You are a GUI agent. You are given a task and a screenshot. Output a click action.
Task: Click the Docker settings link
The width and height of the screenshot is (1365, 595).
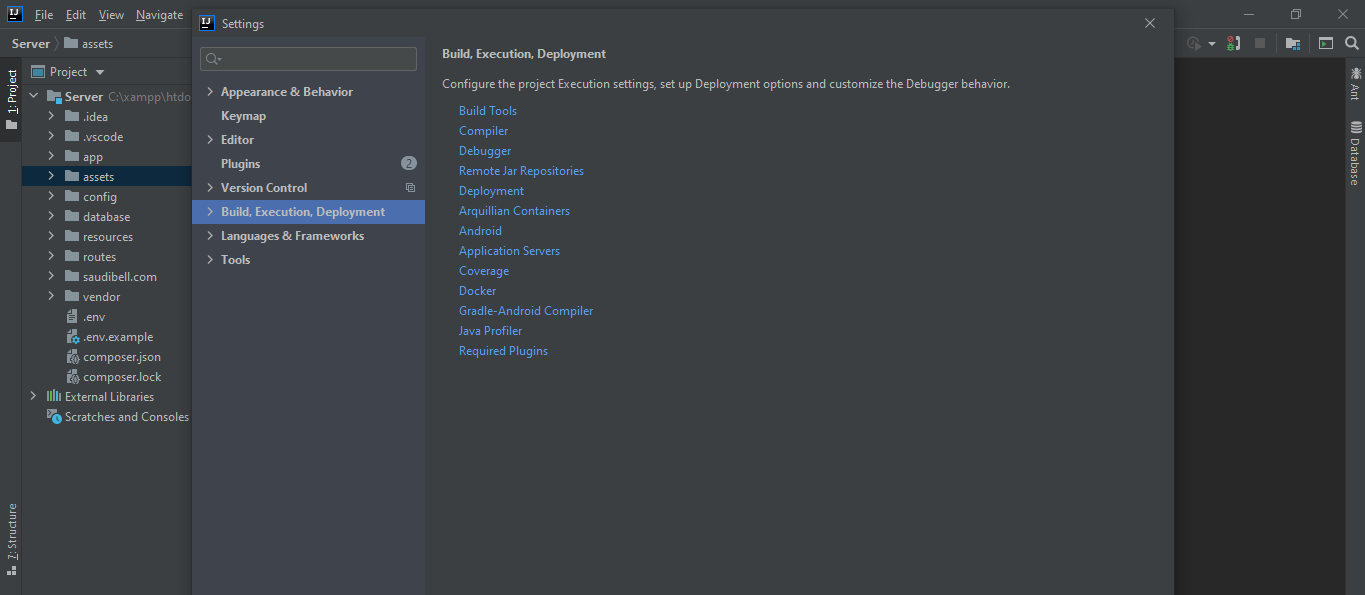(477, 291)
